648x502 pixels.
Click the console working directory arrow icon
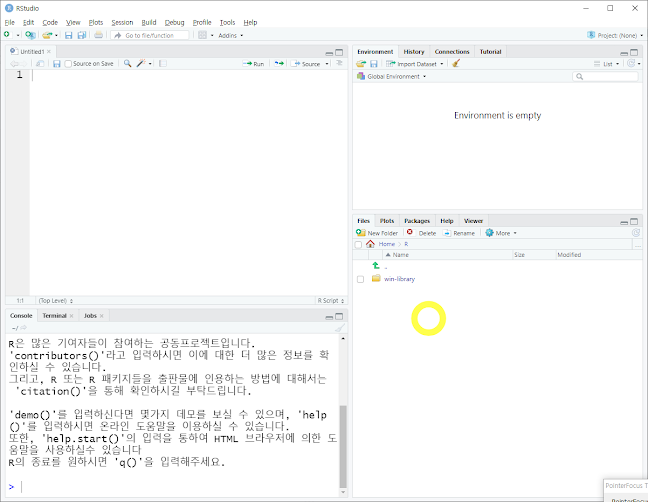click(24, 328)
